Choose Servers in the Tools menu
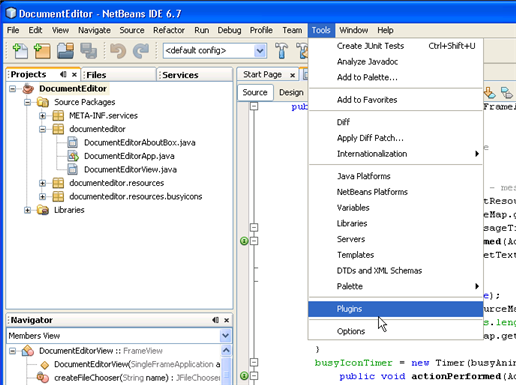 pos(396,239)
